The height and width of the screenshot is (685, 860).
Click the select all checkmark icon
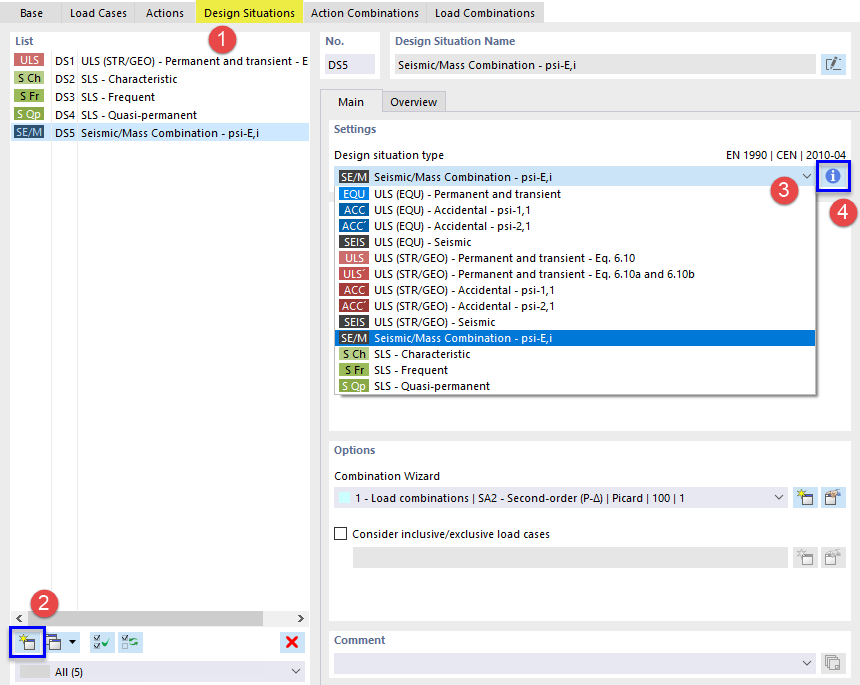[x=101, y=642]
